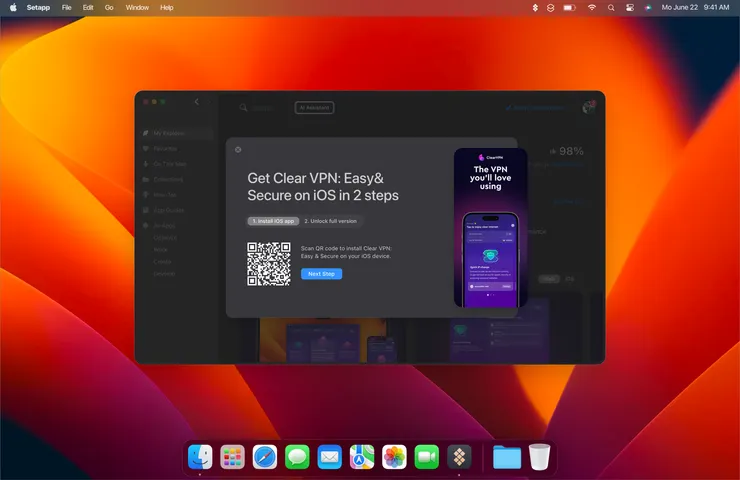Check the battery status icon
740x480 pixels.
pyautogui.click(x=570, y=8)
